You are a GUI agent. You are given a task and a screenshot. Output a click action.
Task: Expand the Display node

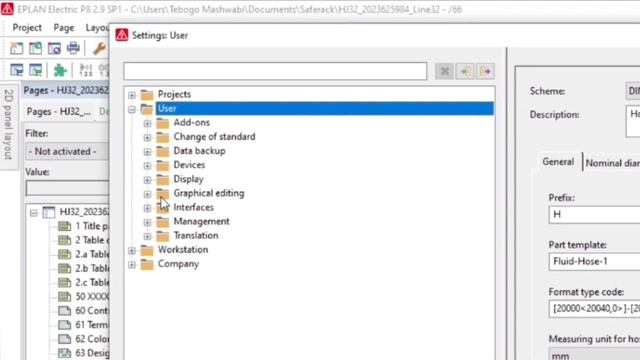[x=147, y=180]
